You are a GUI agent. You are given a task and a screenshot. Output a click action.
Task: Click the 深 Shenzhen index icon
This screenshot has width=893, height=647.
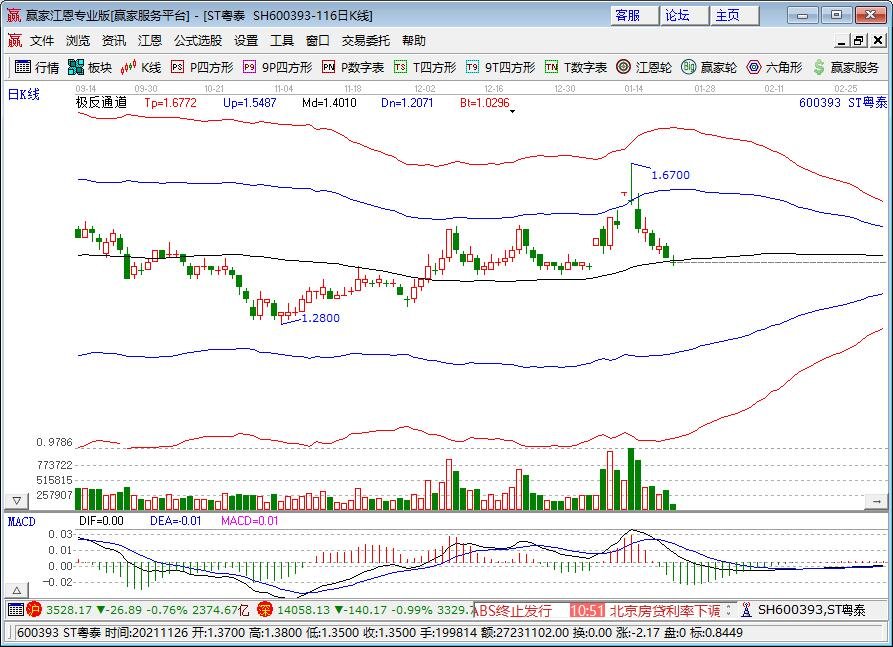265,610
